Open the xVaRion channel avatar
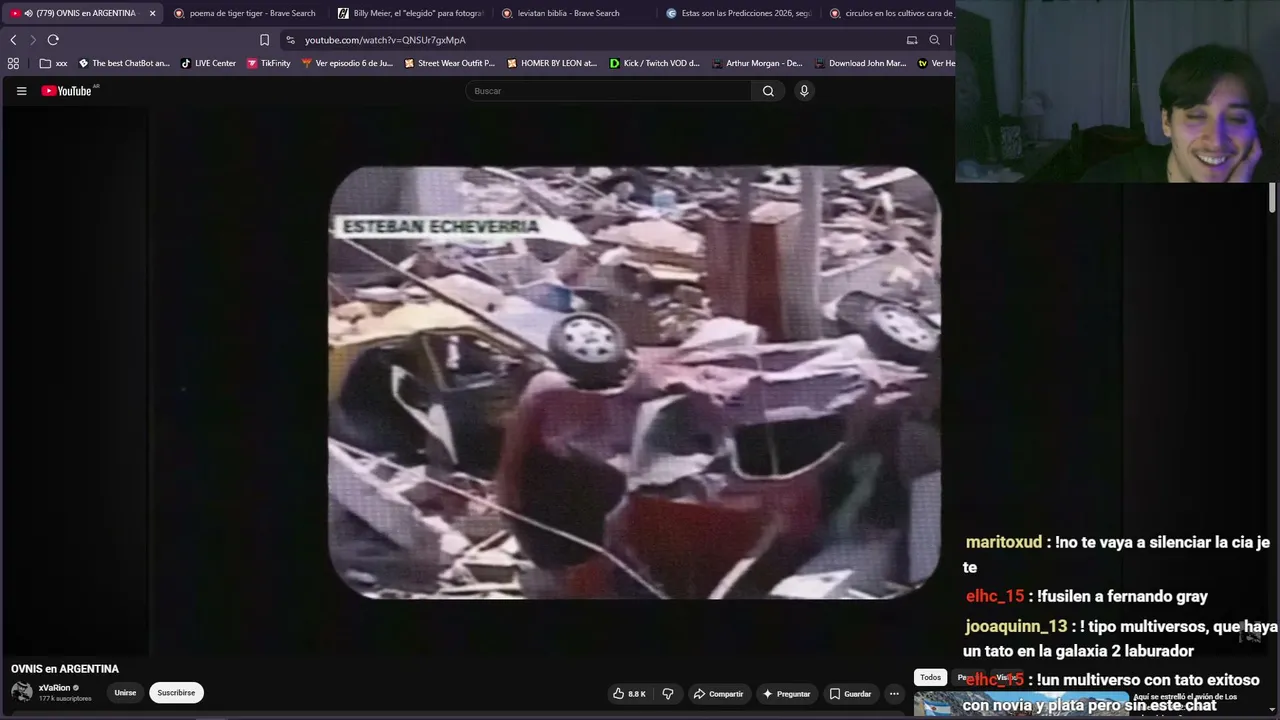 [x=22, y=692]
